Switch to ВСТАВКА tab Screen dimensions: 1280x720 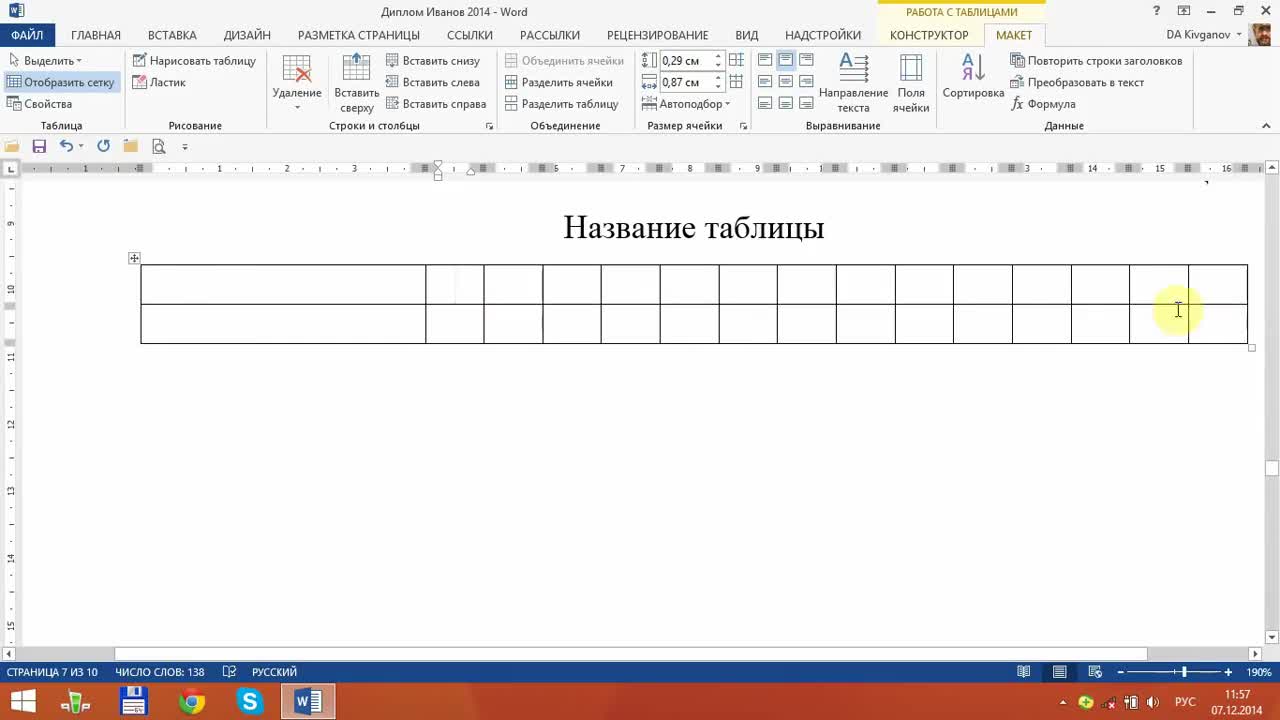pos(172,35)
